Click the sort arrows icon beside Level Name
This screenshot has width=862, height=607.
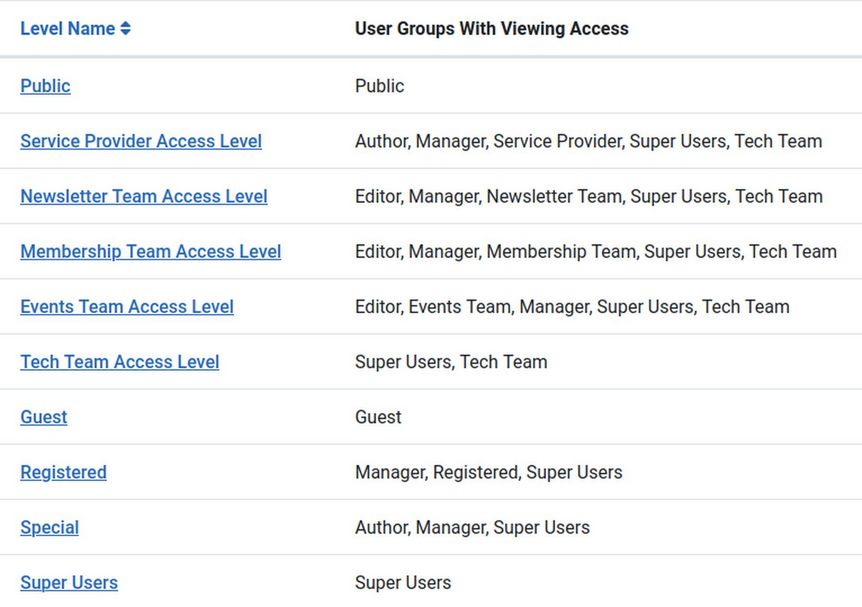pos(125,29)
